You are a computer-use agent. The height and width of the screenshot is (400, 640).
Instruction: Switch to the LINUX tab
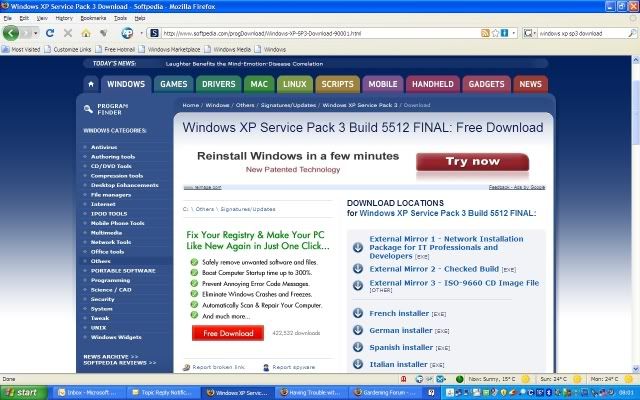coord(295,84)
